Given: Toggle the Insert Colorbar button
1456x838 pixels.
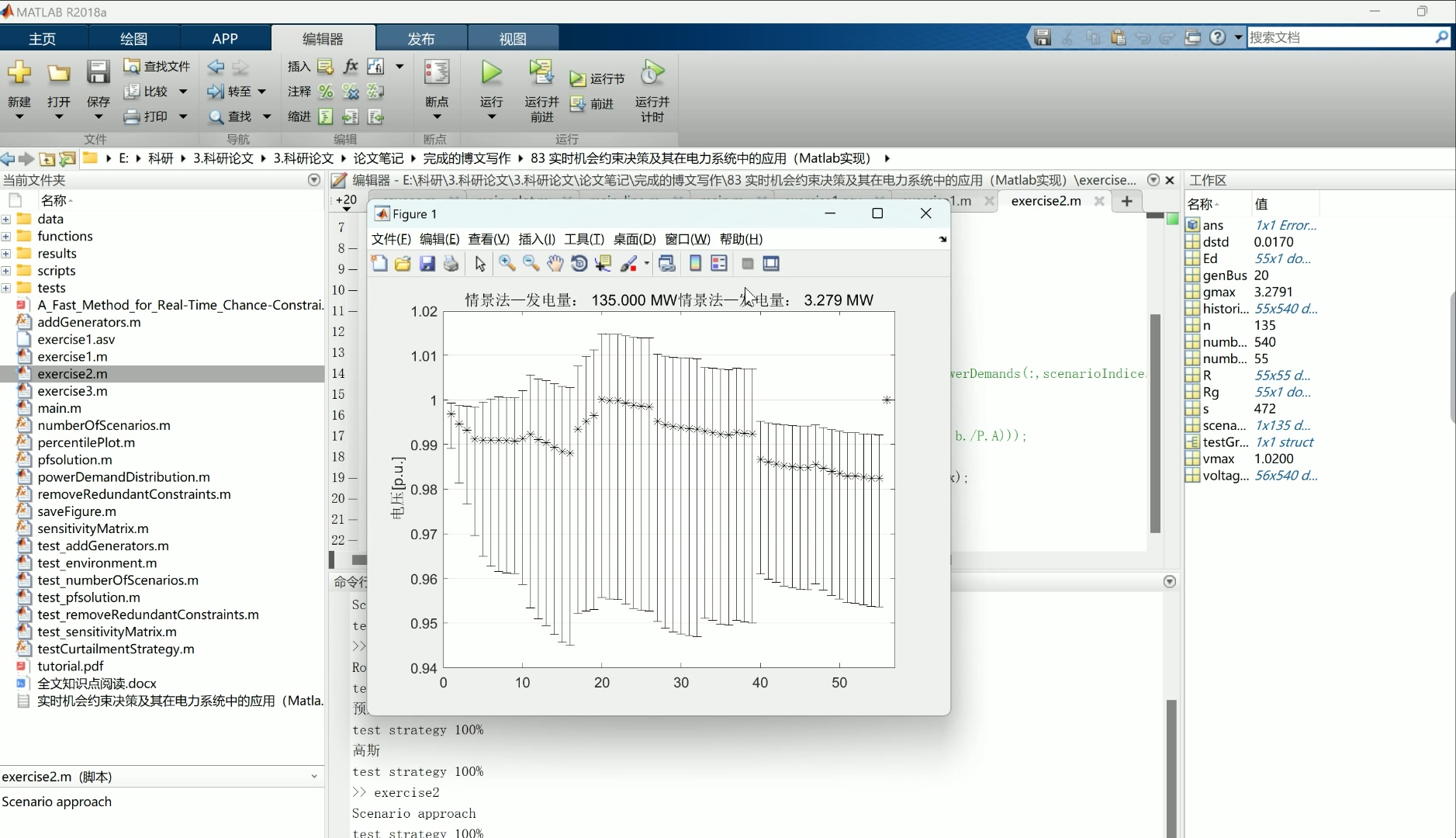Looking at the screenshot, I should coord(695,264).
